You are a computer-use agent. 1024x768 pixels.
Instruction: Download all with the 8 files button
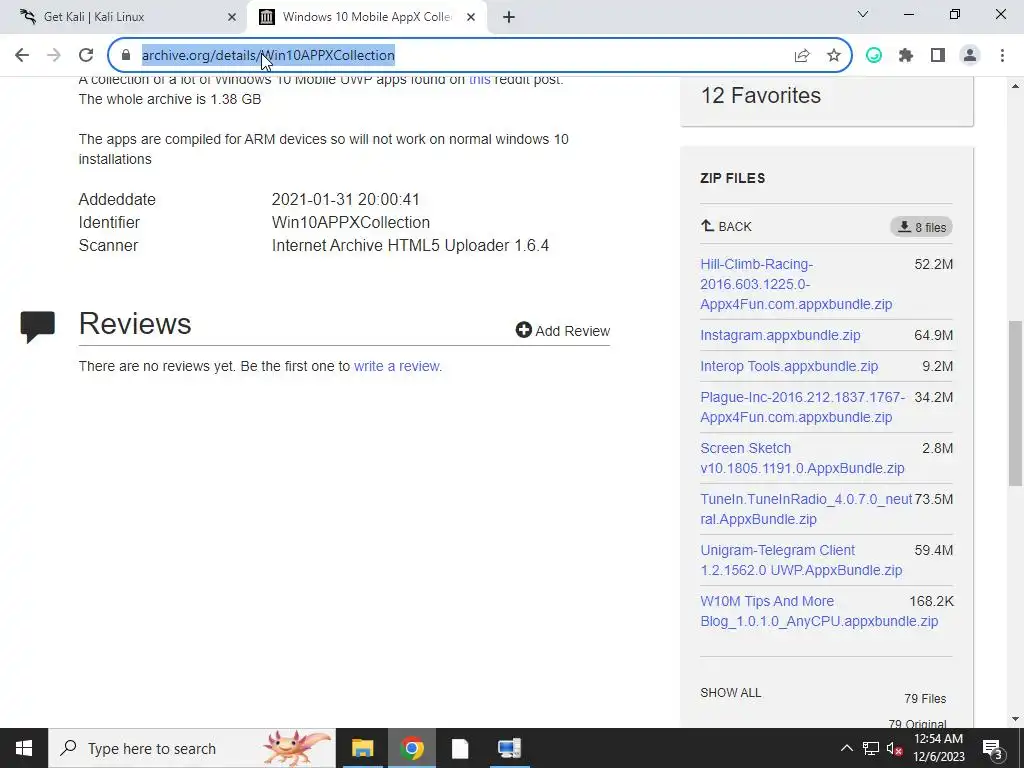point(921,227)
